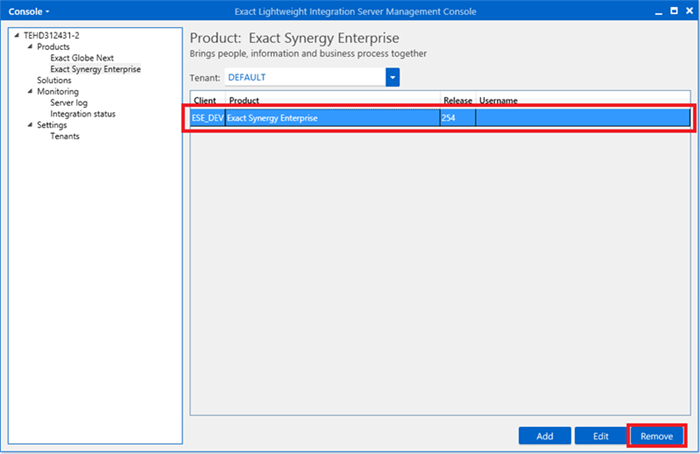Click the Remove button
This screenshot has width=700, height=454.
656,436
